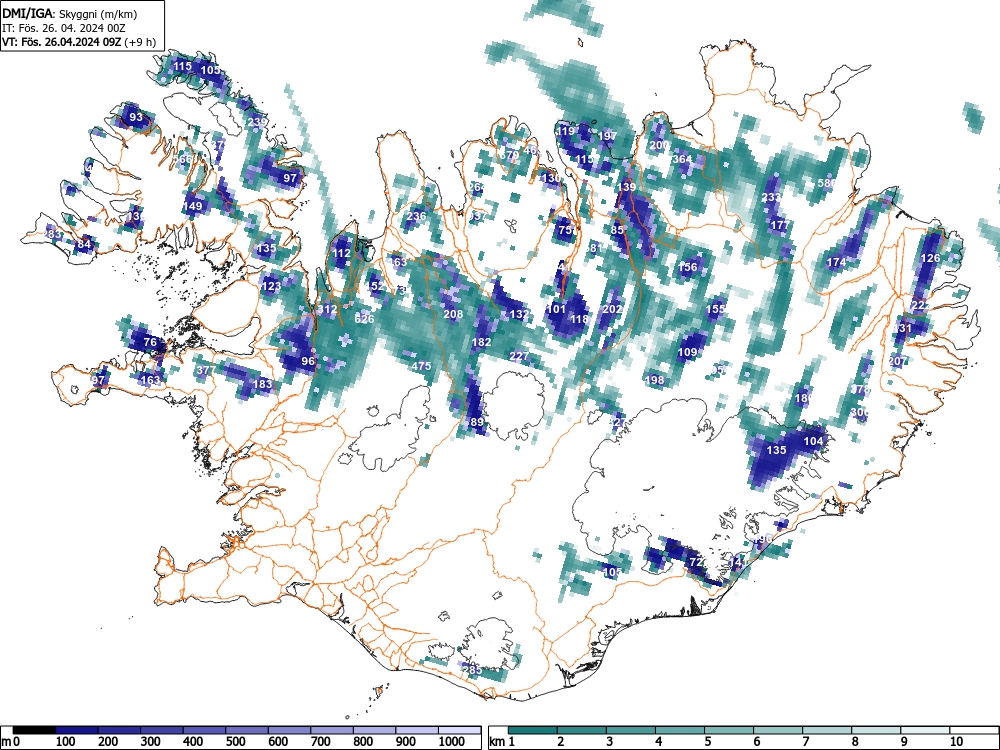Select the '89' visibility value
Screen dimensions: 1000x750
click(476, 422)
